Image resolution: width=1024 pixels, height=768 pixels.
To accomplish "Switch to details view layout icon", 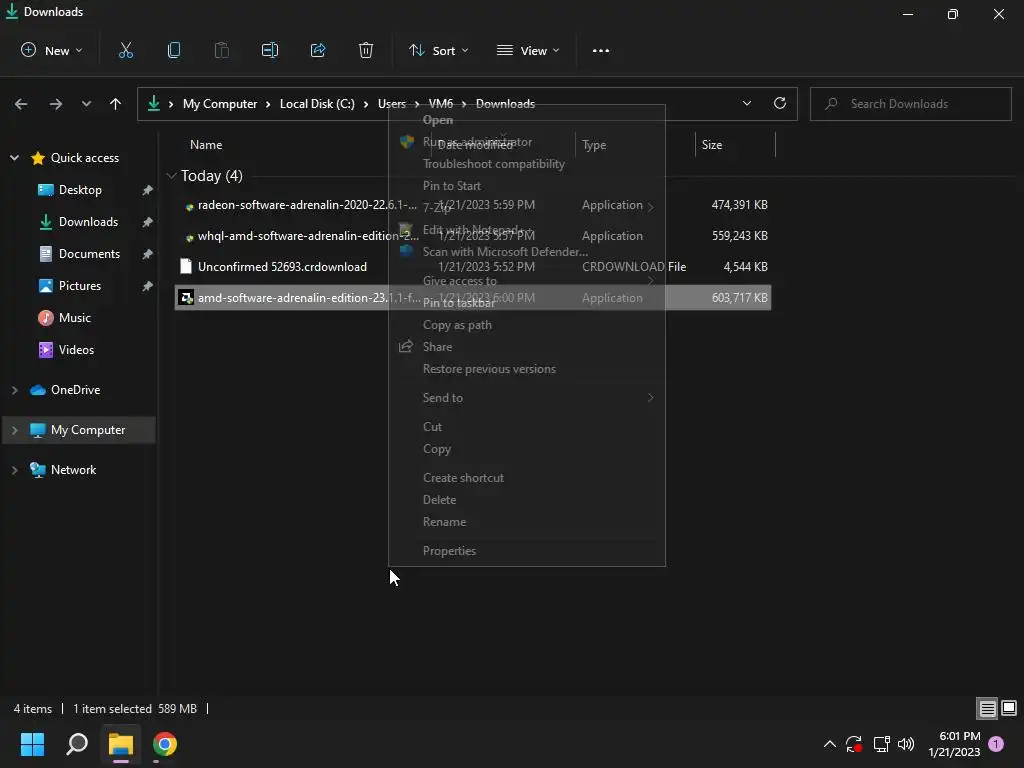I will (x=987, y=708).
